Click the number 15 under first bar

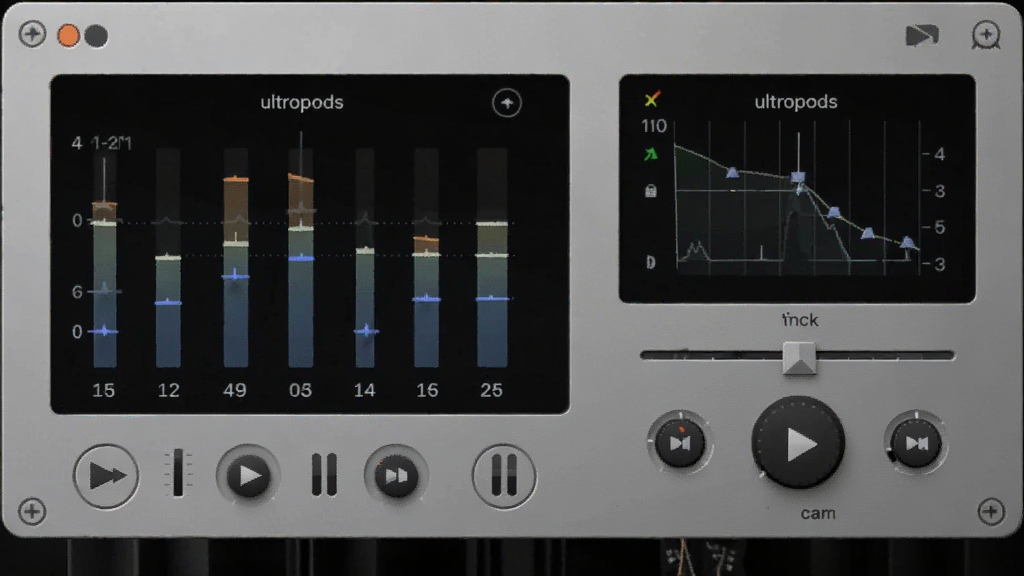pyautogui.click(x=104, y=391)
